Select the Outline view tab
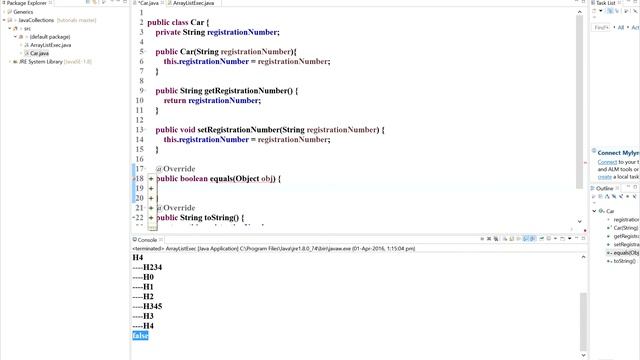640x360 pixels. [604, 188]
